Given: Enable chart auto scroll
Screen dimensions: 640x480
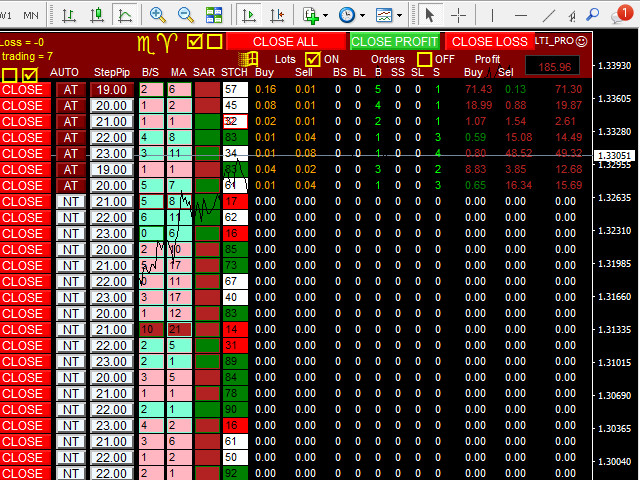Looking at the screenshot, I should pyautogui.click(x=249, y=15).
